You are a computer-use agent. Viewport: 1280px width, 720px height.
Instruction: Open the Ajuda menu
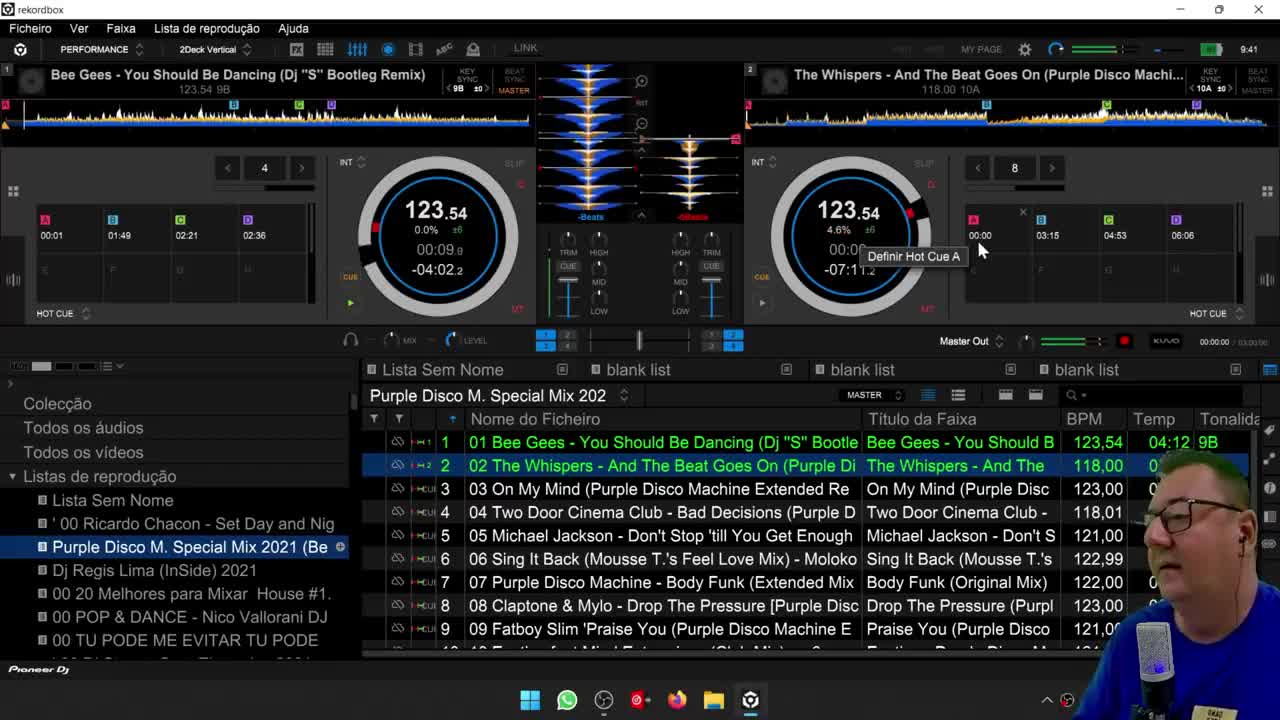click(293, 28)
